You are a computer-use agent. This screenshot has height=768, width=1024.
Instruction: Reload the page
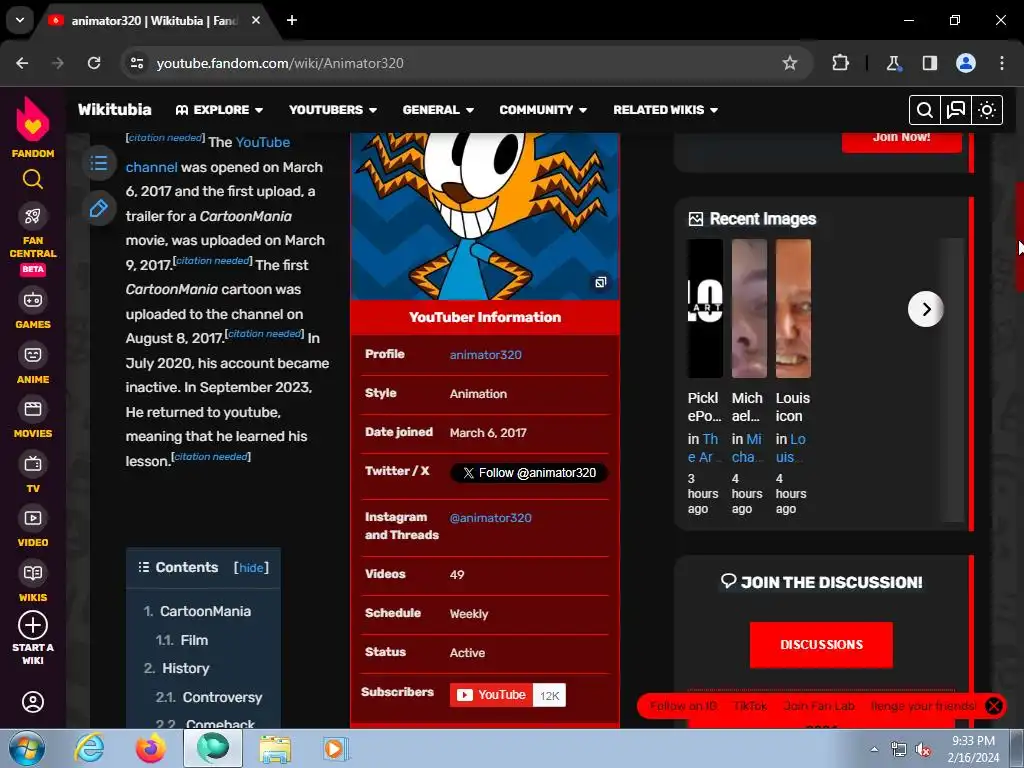[94, 63]
